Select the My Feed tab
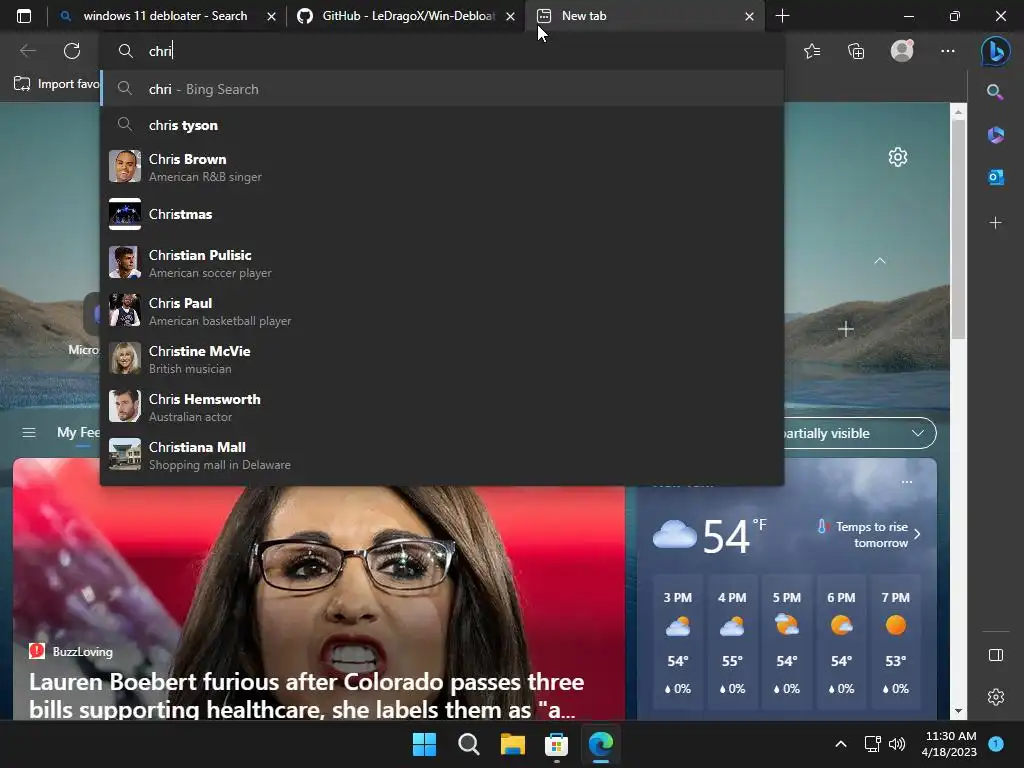Screen dimensions: 1024x768 tap(78, 432)
